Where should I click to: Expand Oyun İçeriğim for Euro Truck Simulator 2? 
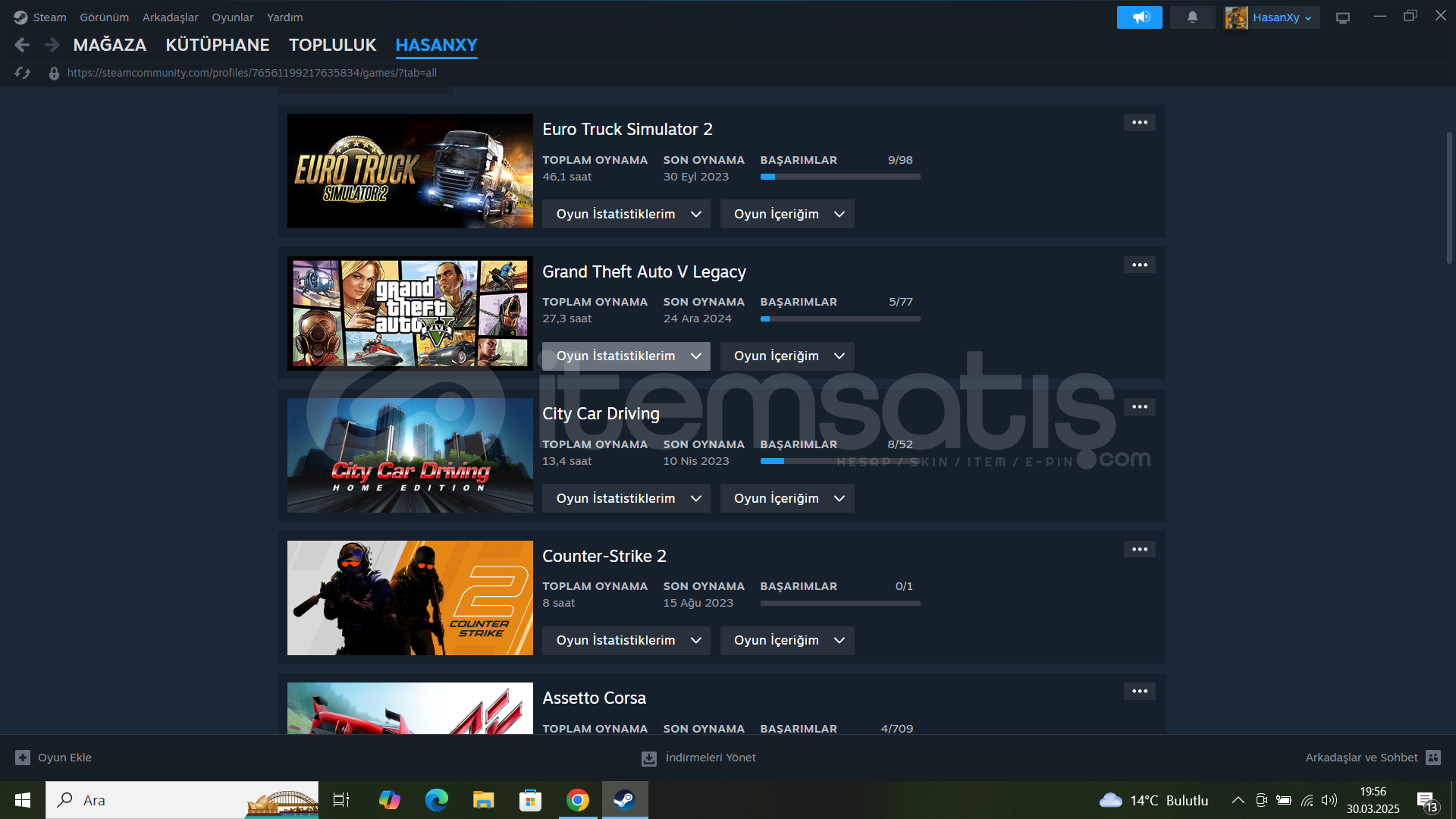pos(787,215)
